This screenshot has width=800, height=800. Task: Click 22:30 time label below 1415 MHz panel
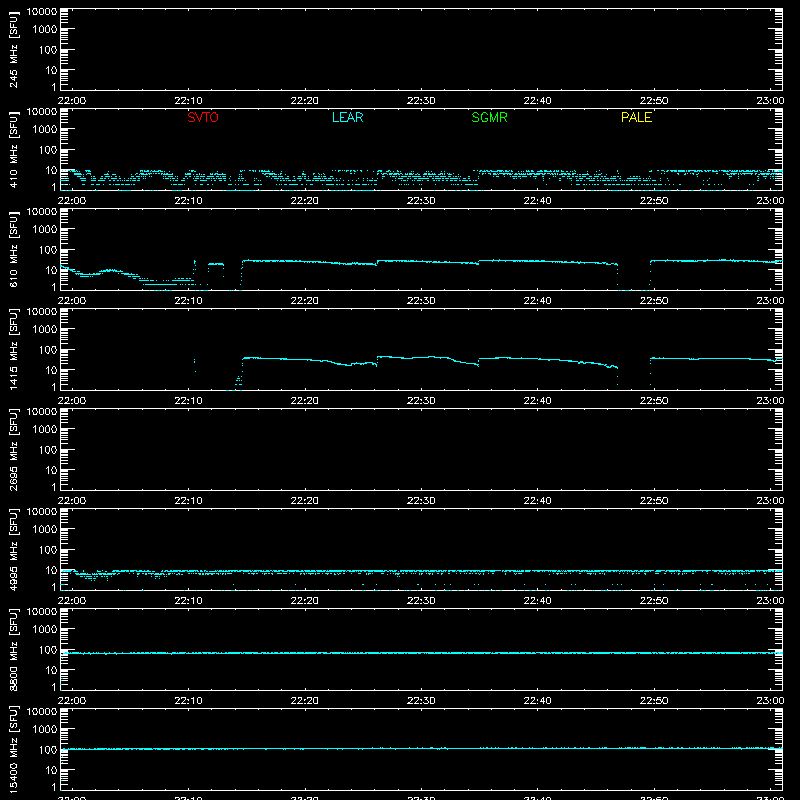point(421,401)
